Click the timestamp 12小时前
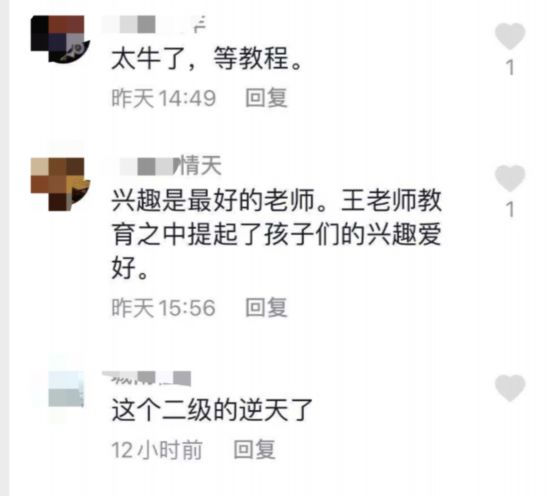The width and height of the screenshot is (550, 496). tap(157, 449)
